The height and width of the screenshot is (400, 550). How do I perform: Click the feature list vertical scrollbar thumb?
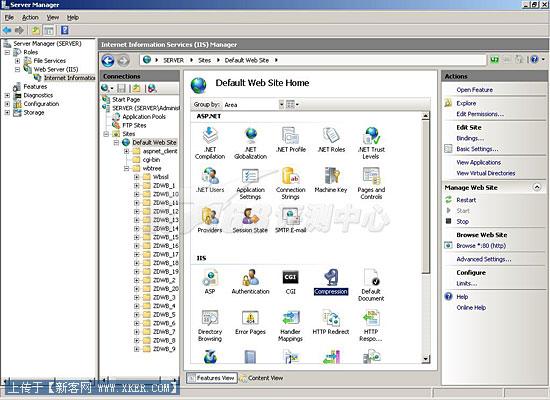coord(425,197)
